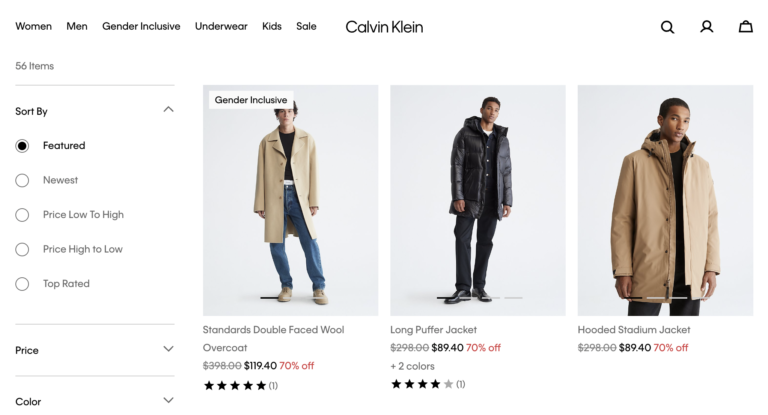Click the Calvin Klein logo
The width and height of the screenshot is (768, 415).
[384, 27]
